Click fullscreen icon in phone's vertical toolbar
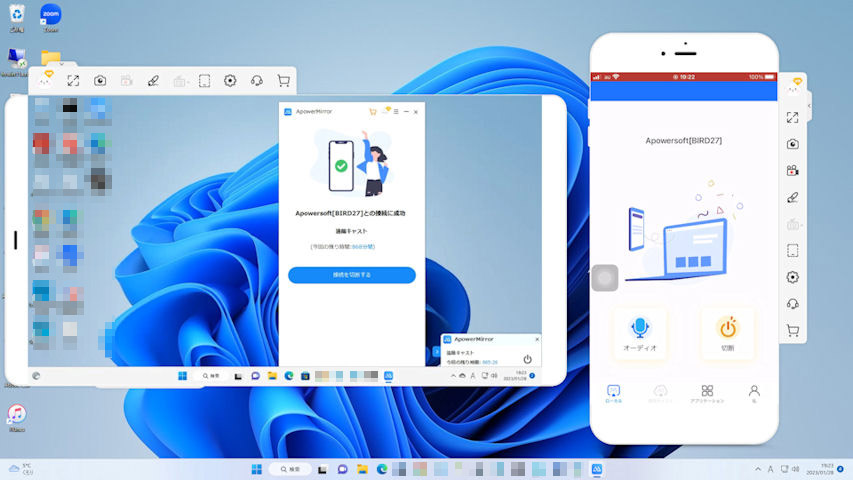 pos(793,118)
